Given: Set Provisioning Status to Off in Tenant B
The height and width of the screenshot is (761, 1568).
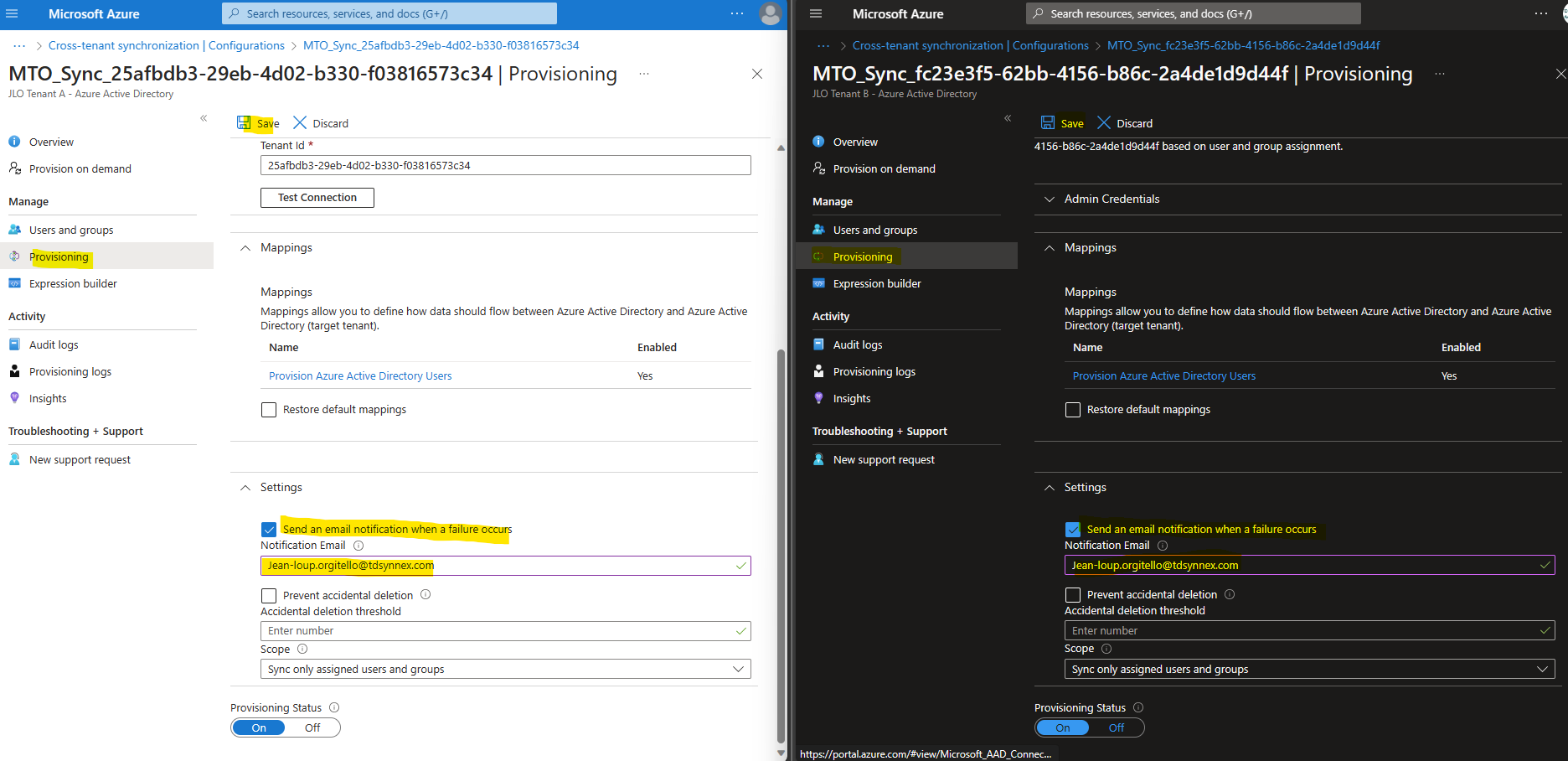Looking at the screenshot, I should (x=1117, y=727).
